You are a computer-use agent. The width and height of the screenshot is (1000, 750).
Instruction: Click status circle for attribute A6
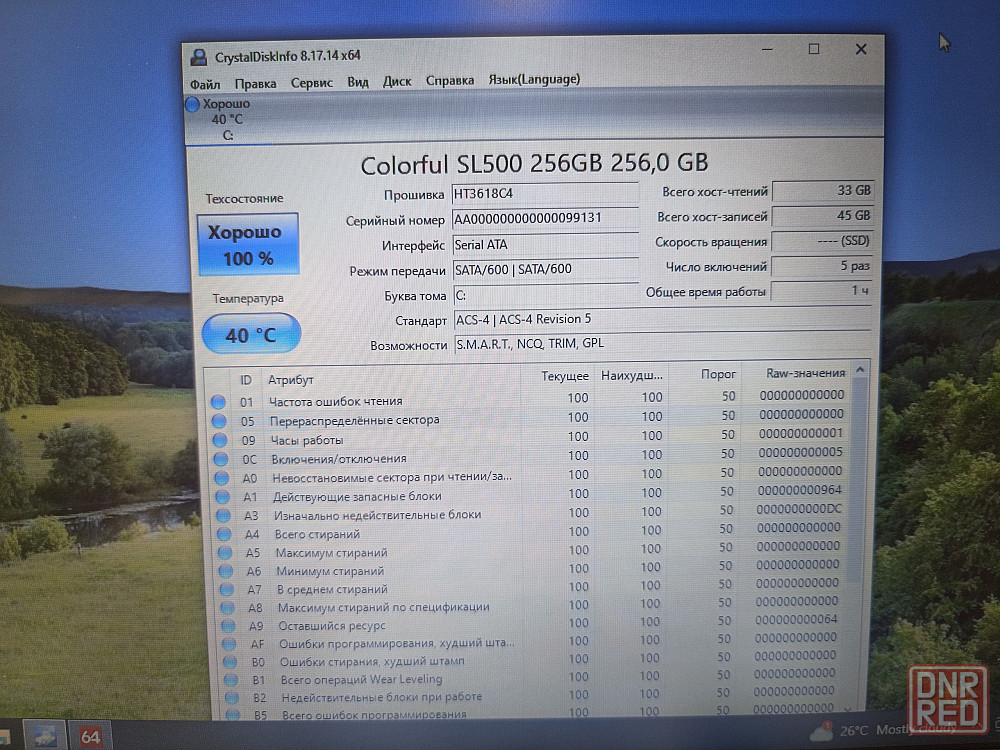pyautogui.click(x=226, y=571)
